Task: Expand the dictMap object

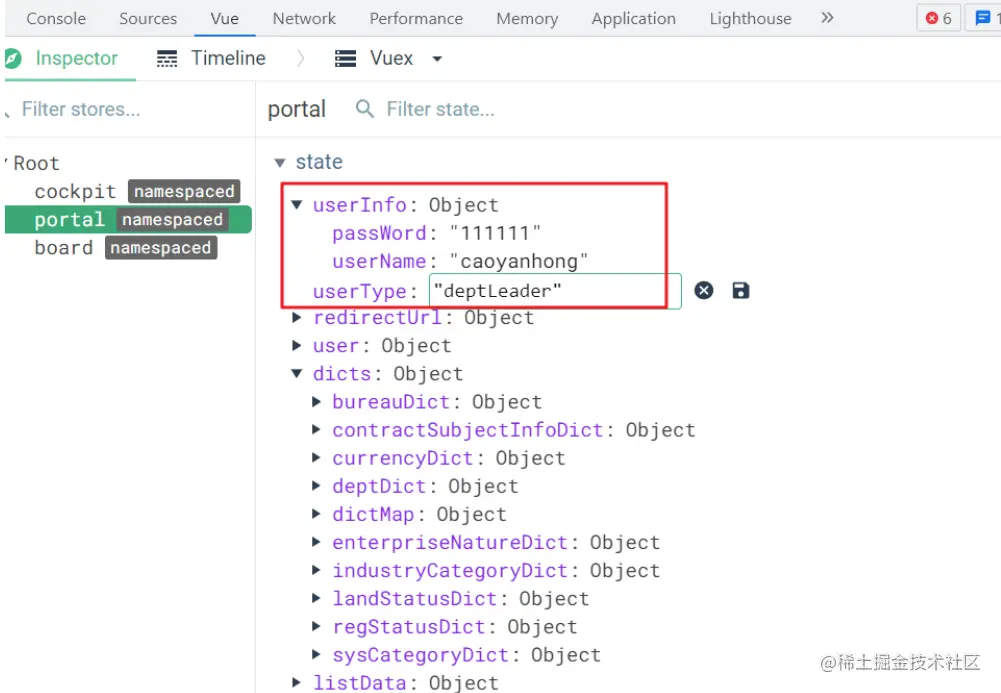Action: 316,514
